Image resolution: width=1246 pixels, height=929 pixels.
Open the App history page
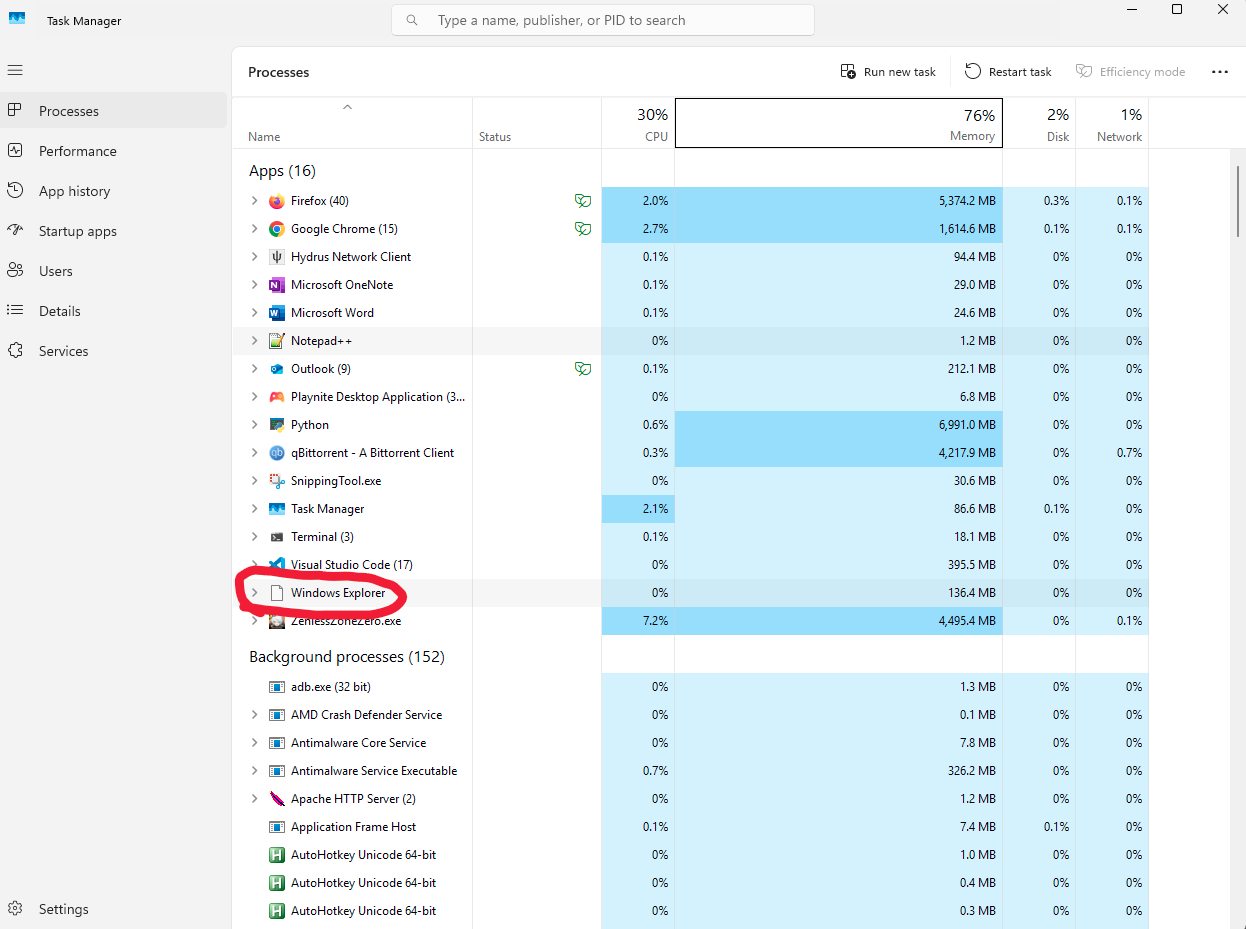point(114,191)
